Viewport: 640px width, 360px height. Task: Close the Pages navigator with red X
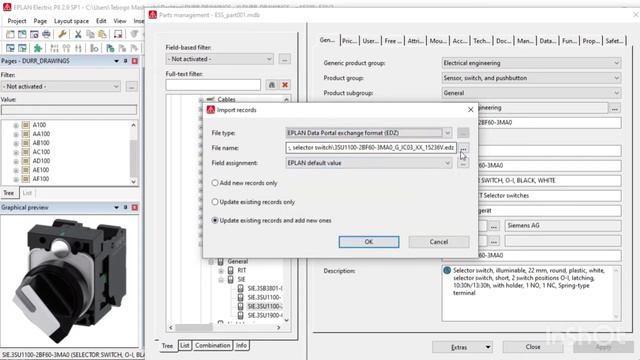coord(135,61)
